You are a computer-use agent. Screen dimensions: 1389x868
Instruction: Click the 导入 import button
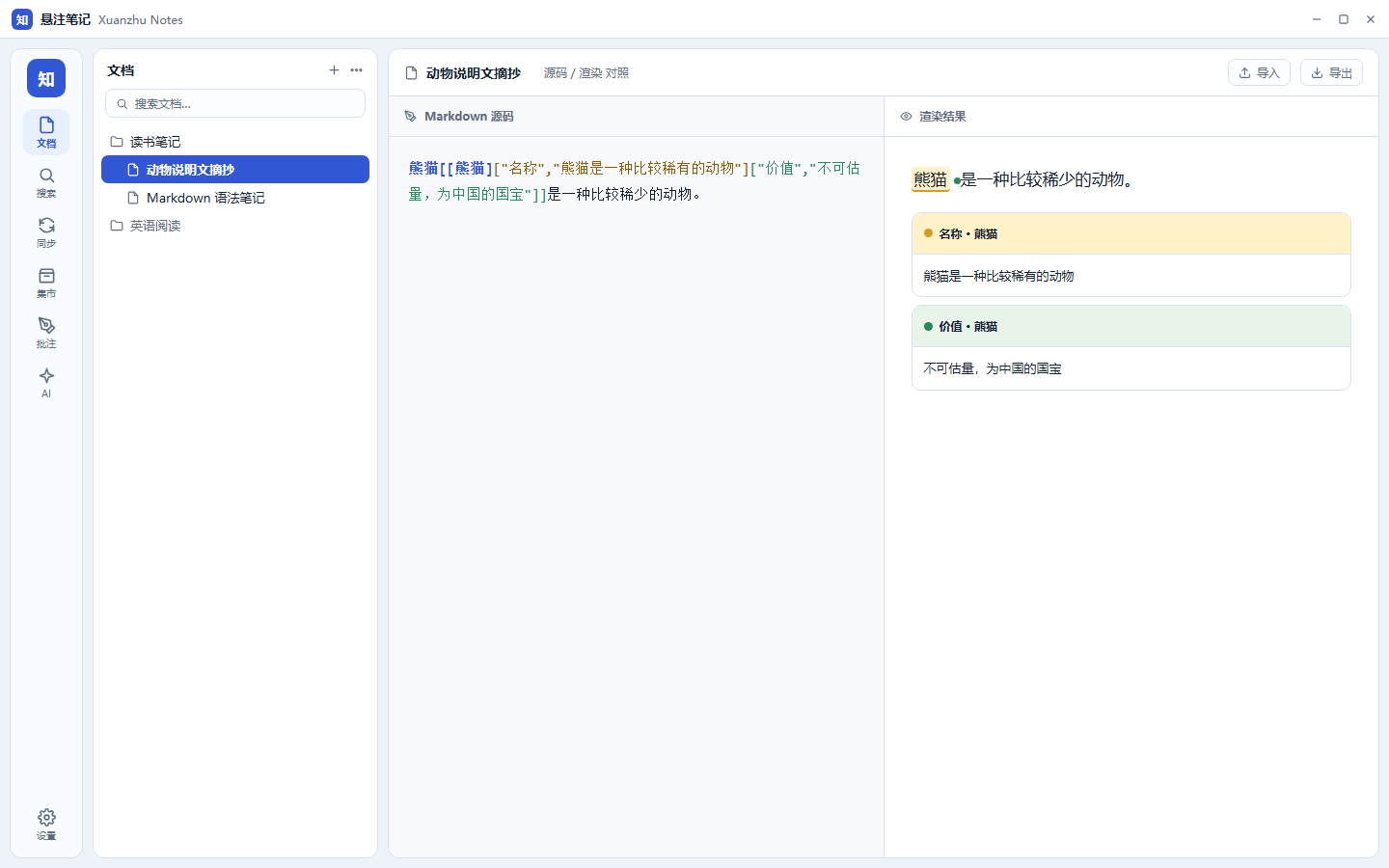point(1259,72)
